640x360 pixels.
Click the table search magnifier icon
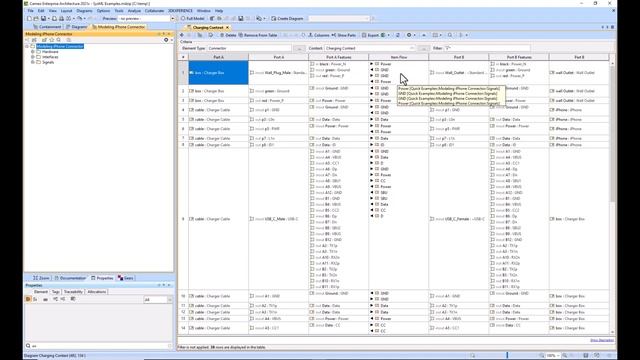pyautogui.click(x=450, y=35)
